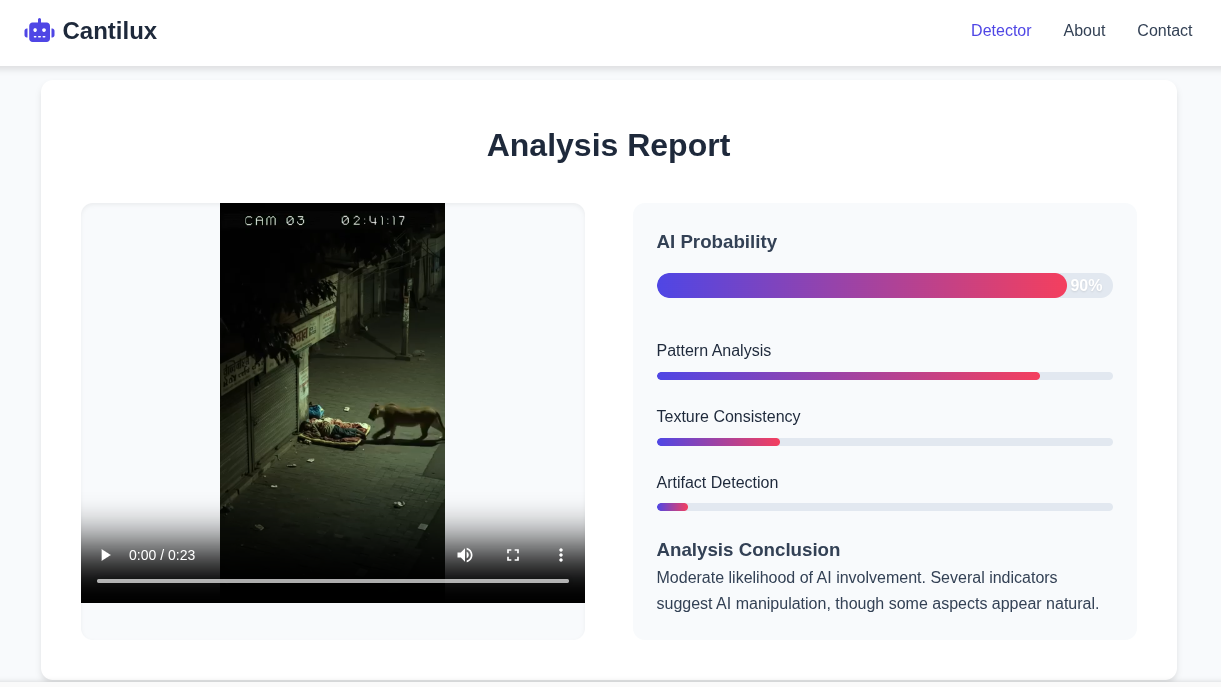This screenshot has width=1221, height=687.
Task: Click the 0:00 / 0:23 time display
Action: click(x=162, y=555)
